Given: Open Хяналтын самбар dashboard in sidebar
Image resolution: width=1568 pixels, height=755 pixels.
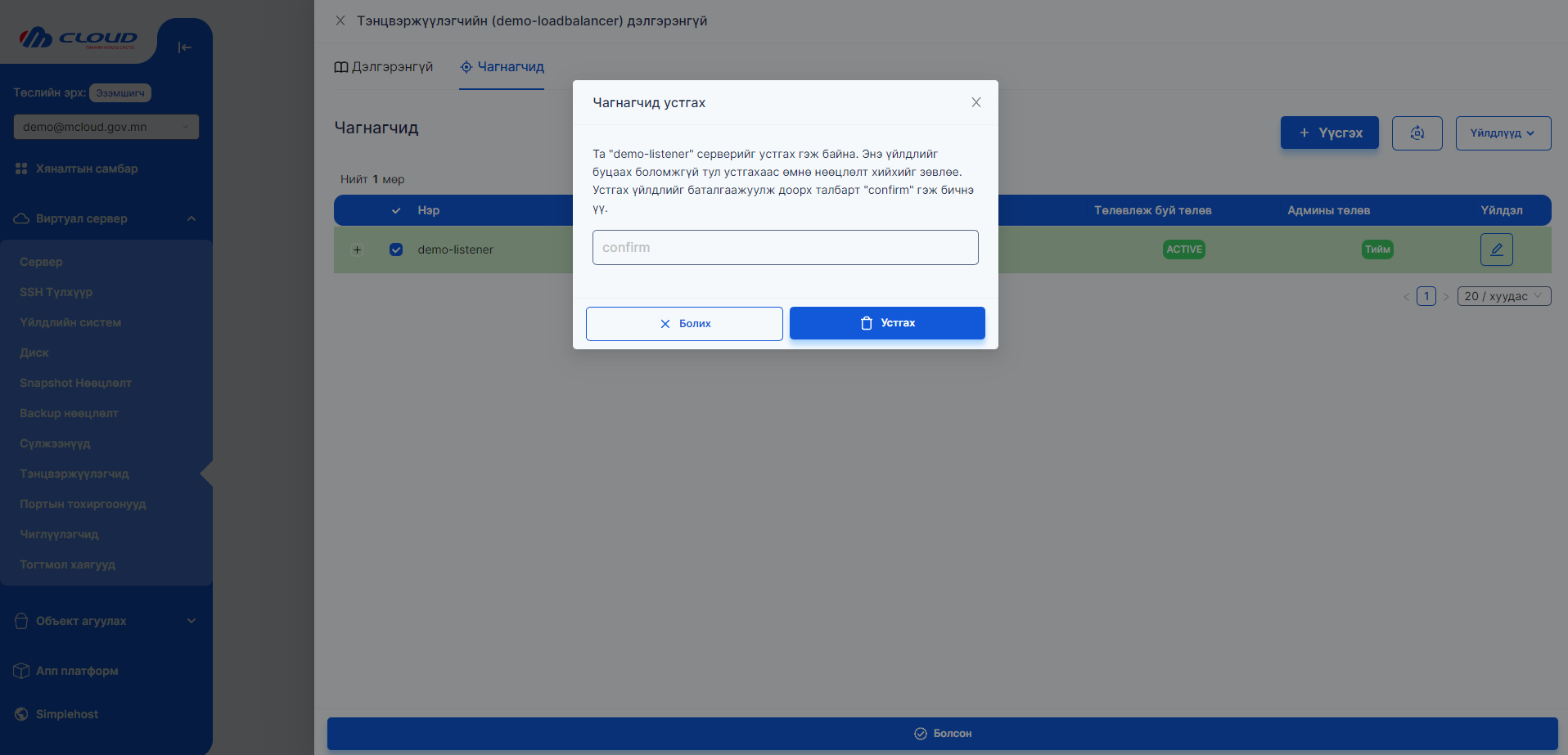Looking at the screenshot, I should (x=87, y=169).
